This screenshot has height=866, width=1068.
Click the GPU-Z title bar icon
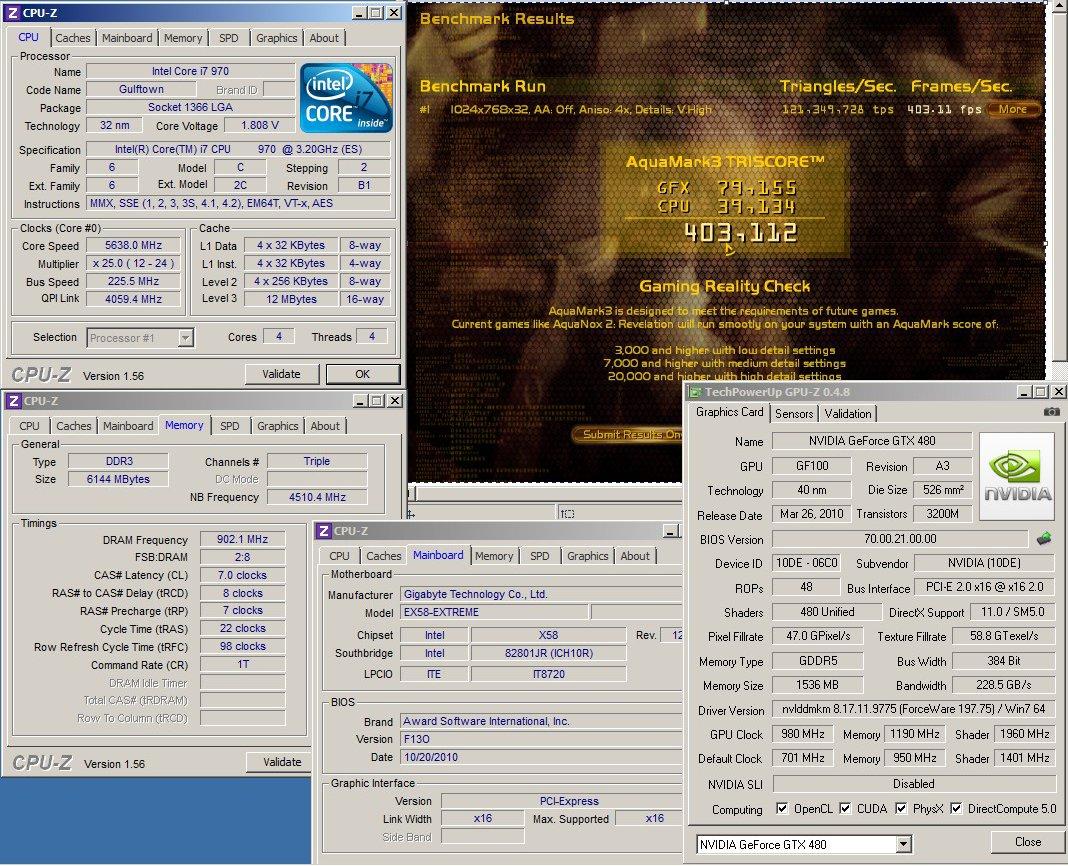(x=695, y=392)
